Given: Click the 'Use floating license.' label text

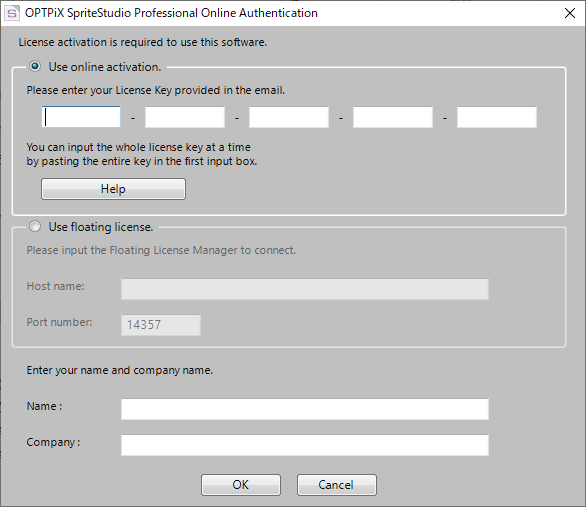Looking at the screenshot, I should (101, 227).
